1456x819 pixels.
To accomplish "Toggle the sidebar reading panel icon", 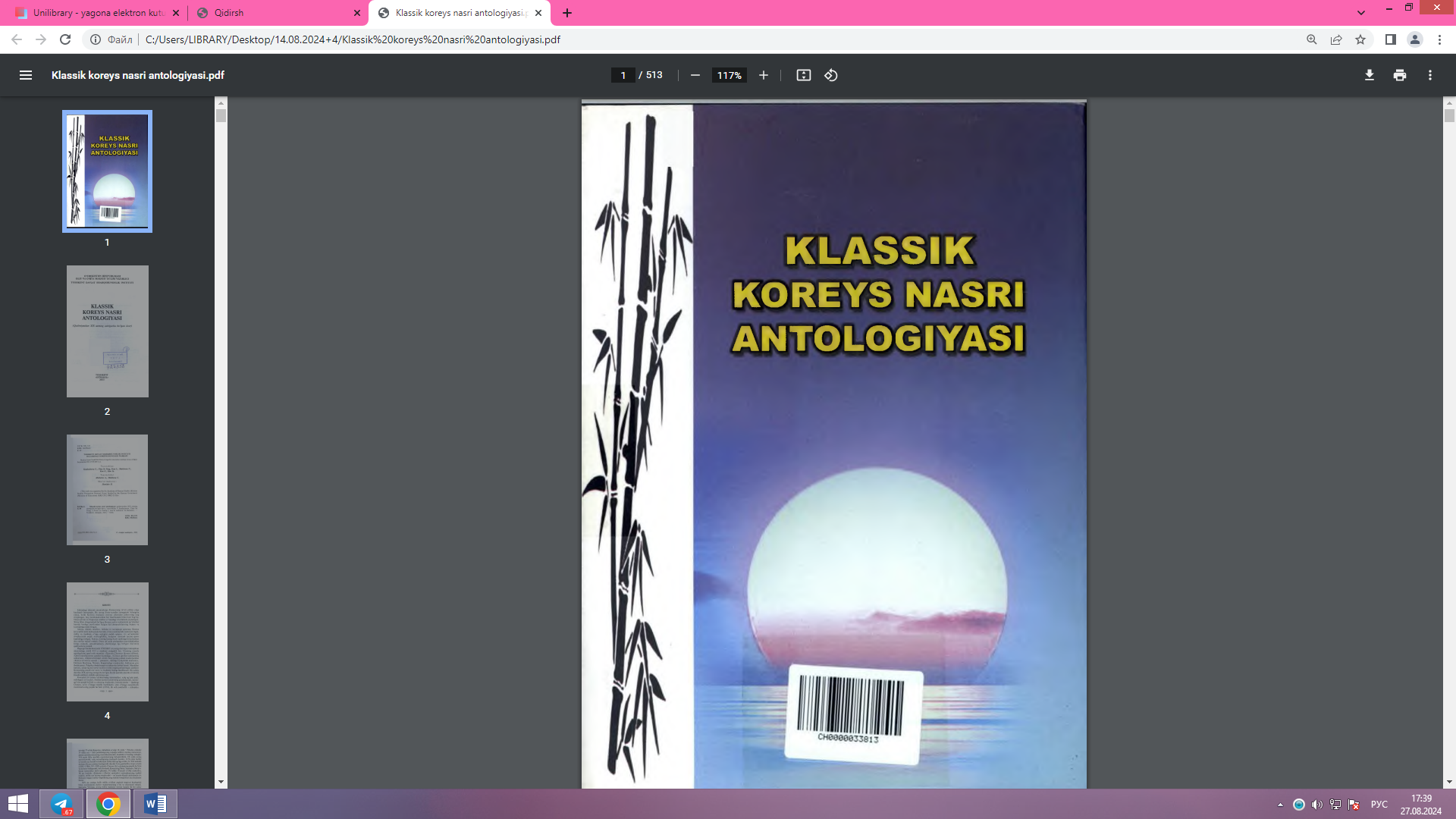I will coord(1388,39).
